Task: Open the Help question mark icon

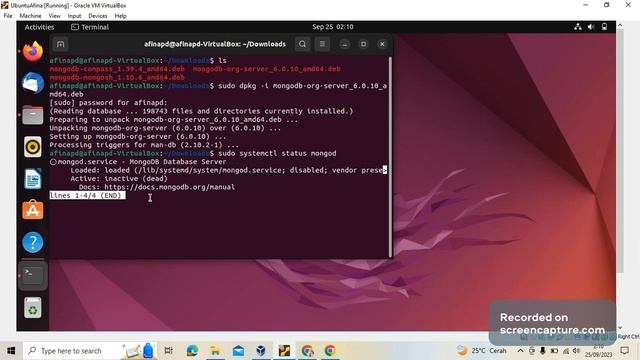Action: tap(33, 242)
